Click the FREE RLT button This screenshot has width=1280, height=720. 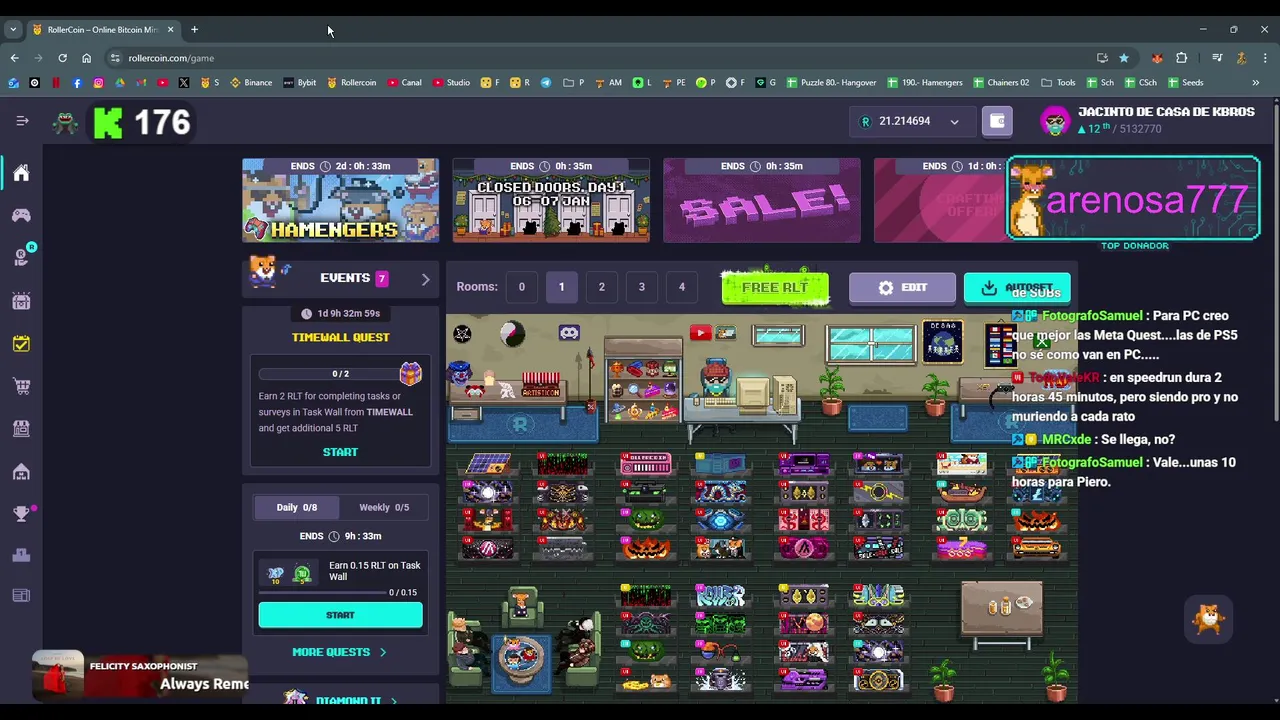(x=775, y=287)
